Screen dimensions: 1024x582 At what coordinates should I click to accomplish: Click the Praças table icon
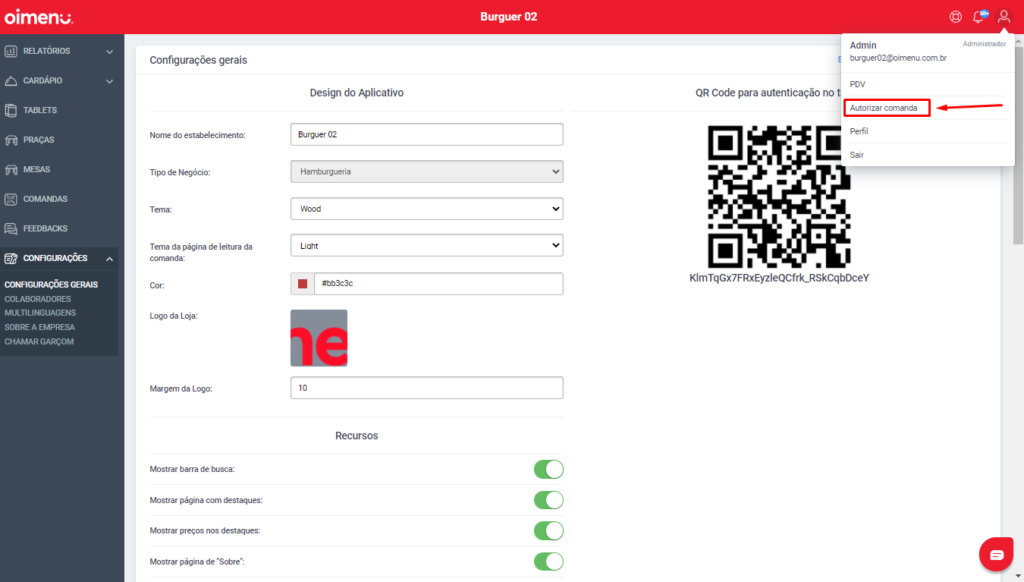11,140
